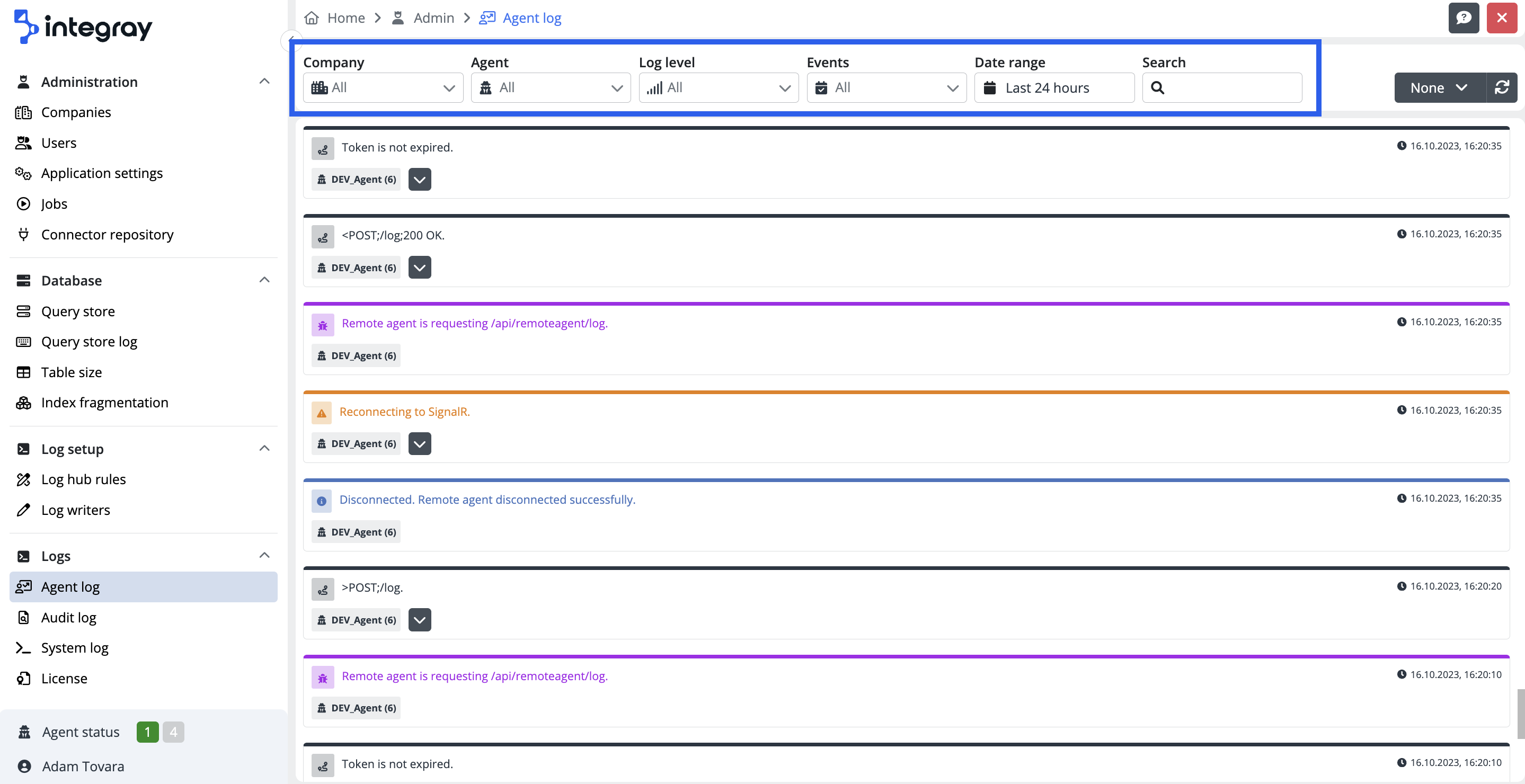Click the search magnifier icon
This screenshot has height=784, width=1525.
click(1157, 87)
